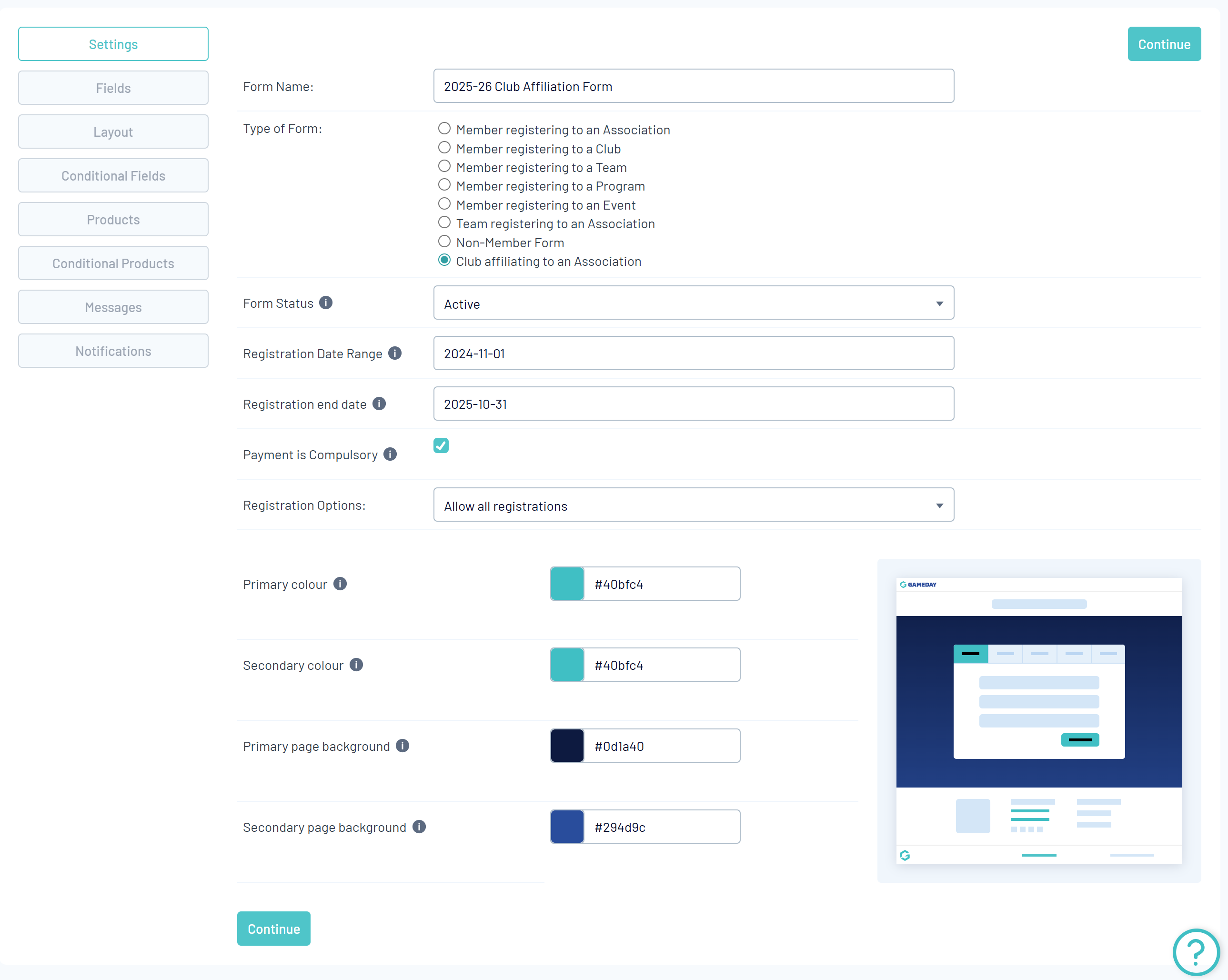
Task: Switch to the Fields tab
Action: (113, 88)
